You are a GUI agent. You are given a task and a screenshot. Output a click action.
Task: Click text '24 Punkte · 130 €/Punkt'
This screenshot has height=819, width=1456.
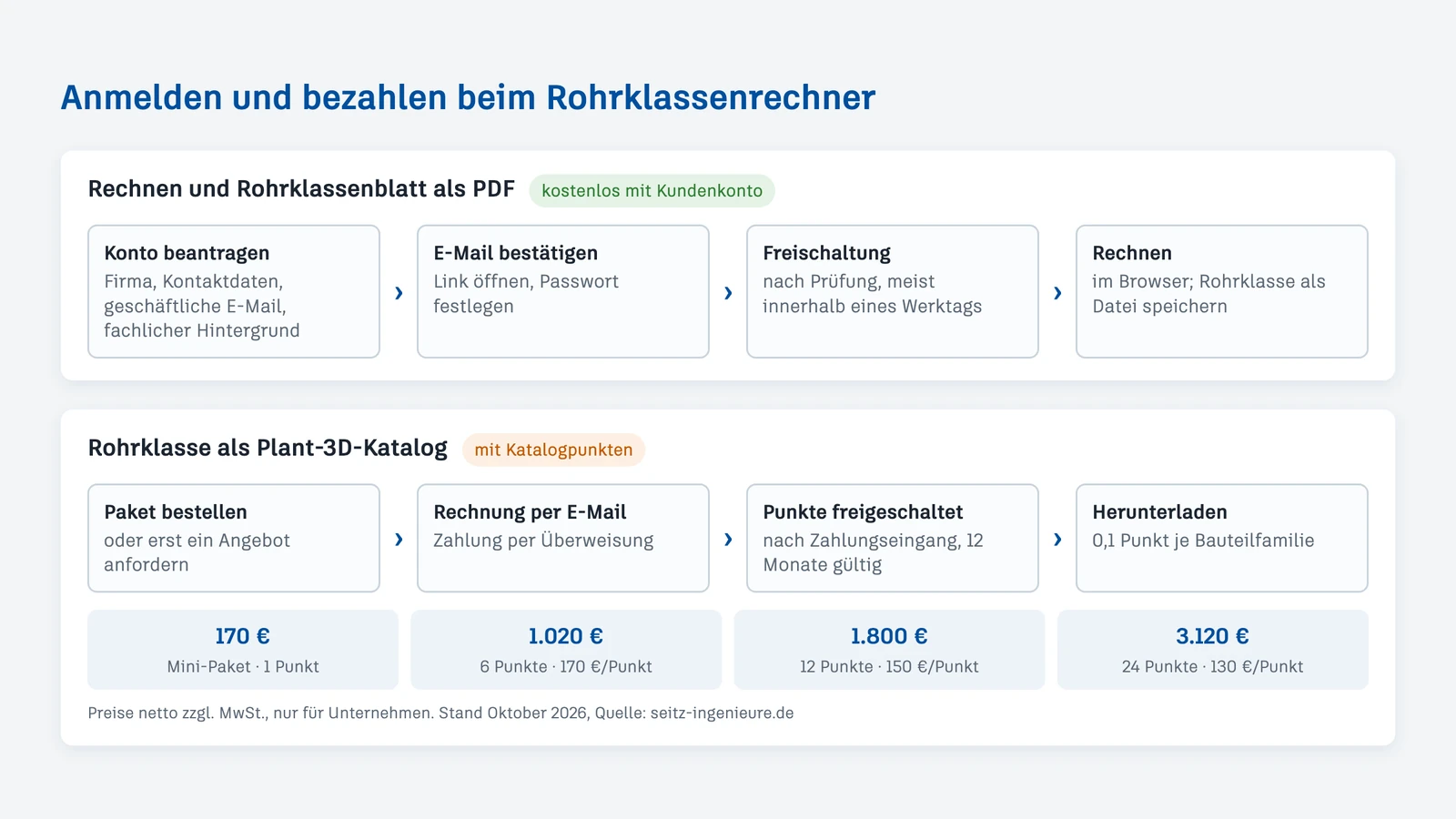pyautogui.click(x=1213, y=666)
